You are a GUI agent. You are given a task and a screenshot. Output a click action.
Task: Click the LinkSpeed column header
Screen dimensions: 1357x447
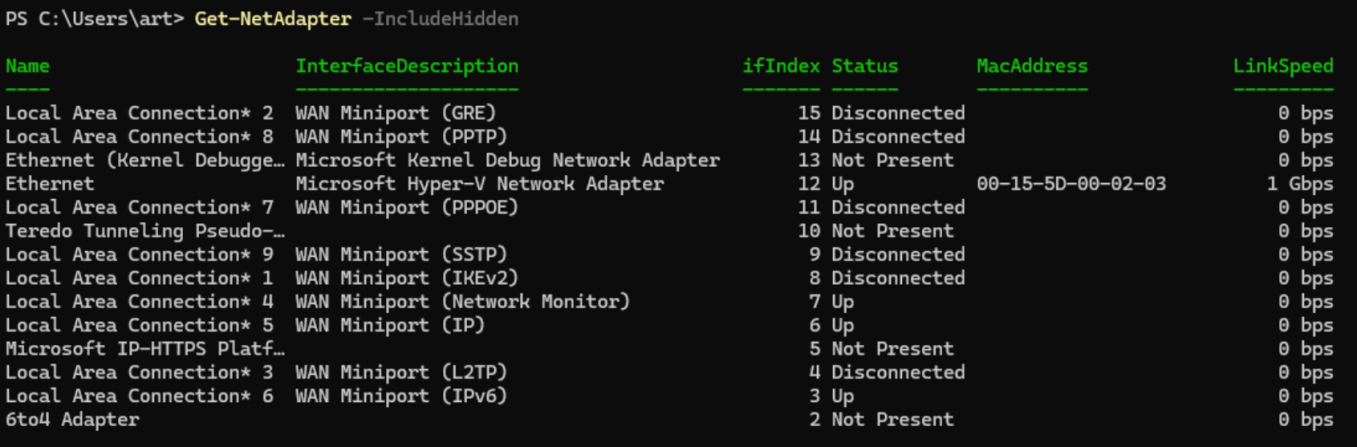[1283, 66]
